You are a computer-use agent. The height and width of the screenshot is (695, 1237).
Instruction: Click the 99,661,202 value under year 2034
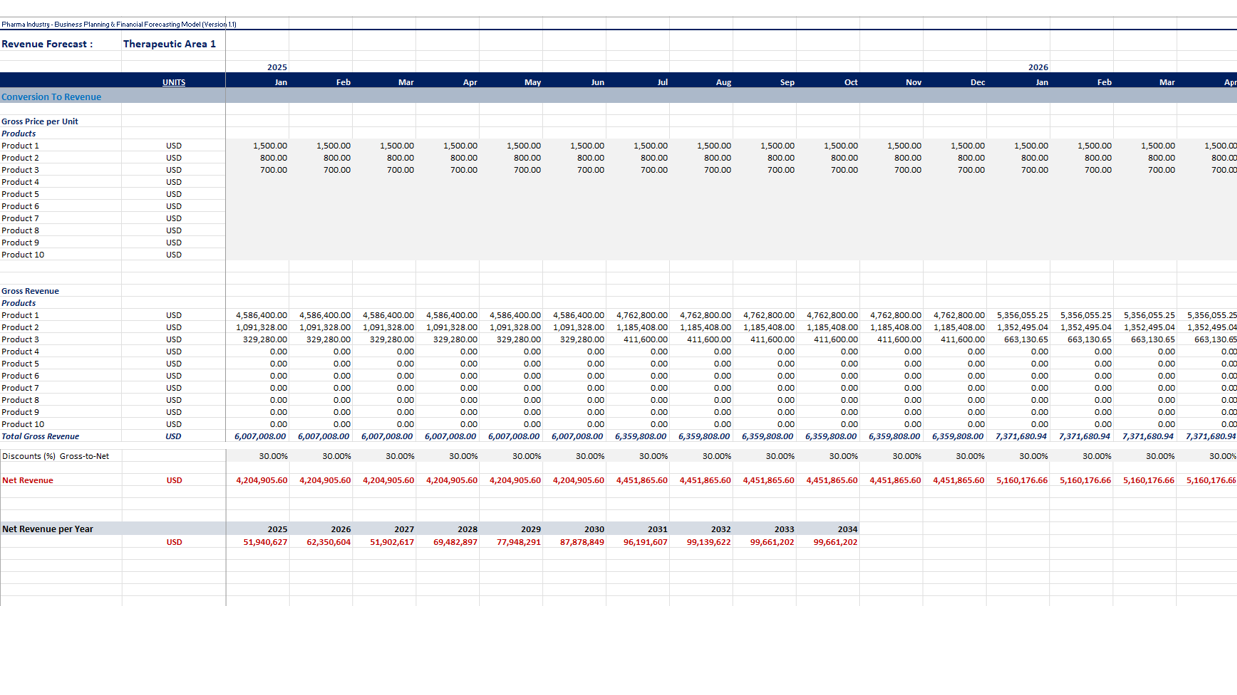pyautogui.click(x=836, y=542)
